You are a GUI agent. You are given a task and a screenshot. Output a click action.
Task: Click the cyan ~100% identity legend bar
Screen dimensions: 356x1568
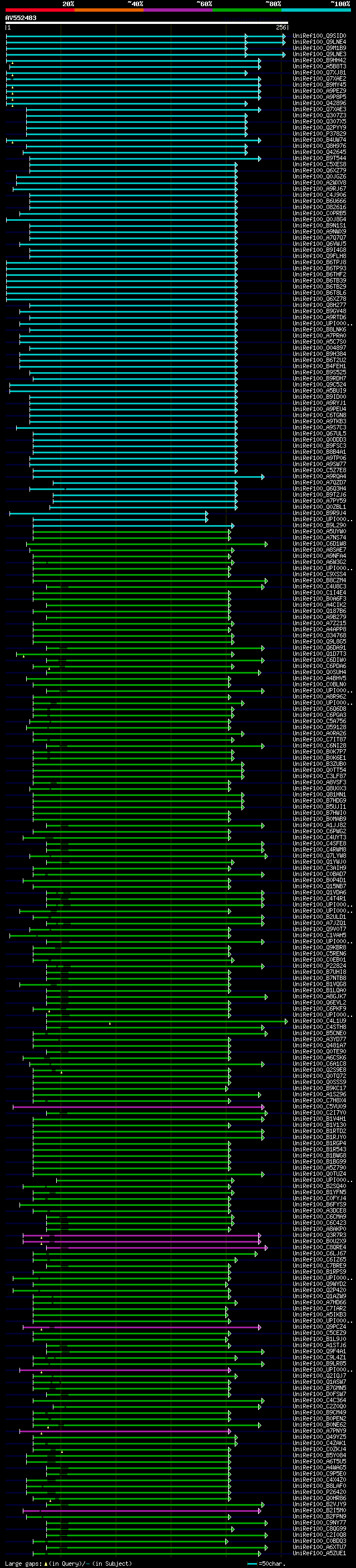tap(316, 10)
